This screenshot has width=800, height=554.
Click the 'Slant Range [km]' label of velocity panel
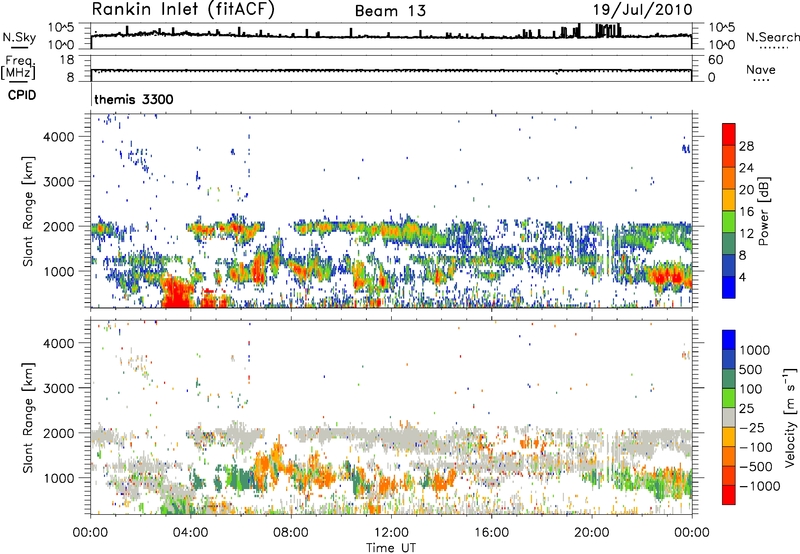[28, 417]
